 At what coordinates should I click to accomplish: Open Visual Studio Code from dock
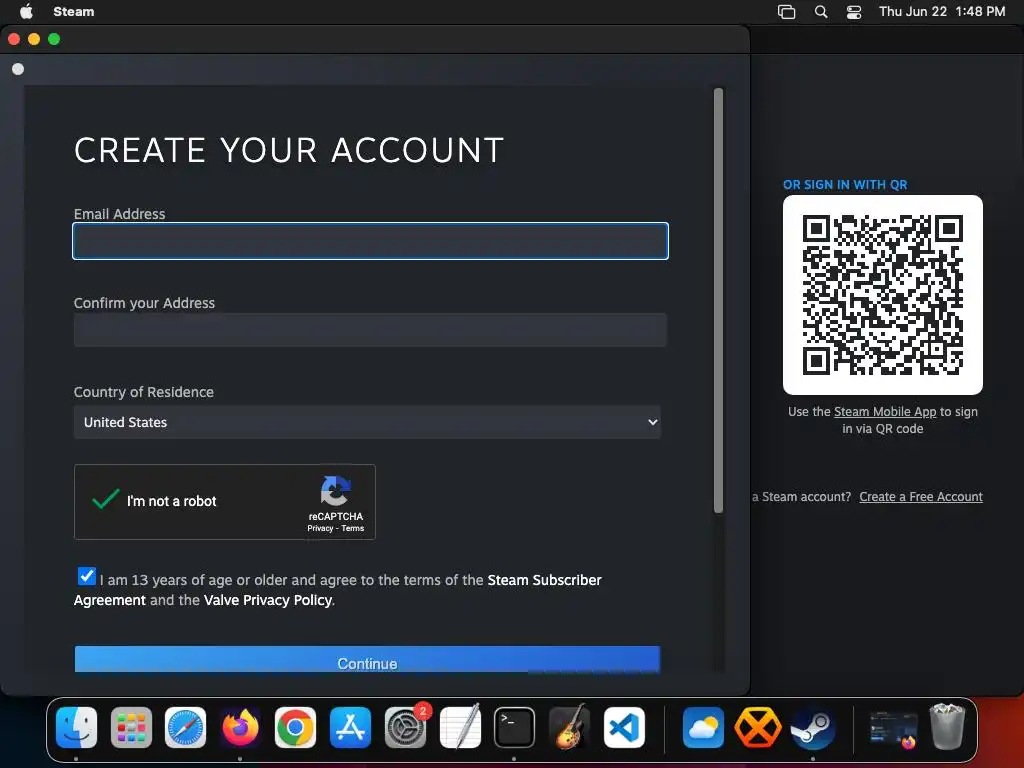click(624, 727)
